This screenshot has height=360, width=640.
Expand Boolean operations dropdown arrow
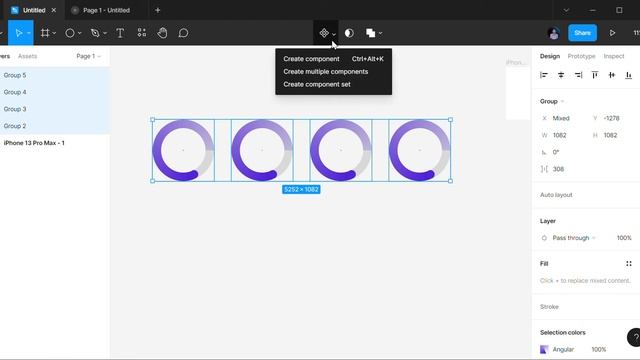pos(380,33)
